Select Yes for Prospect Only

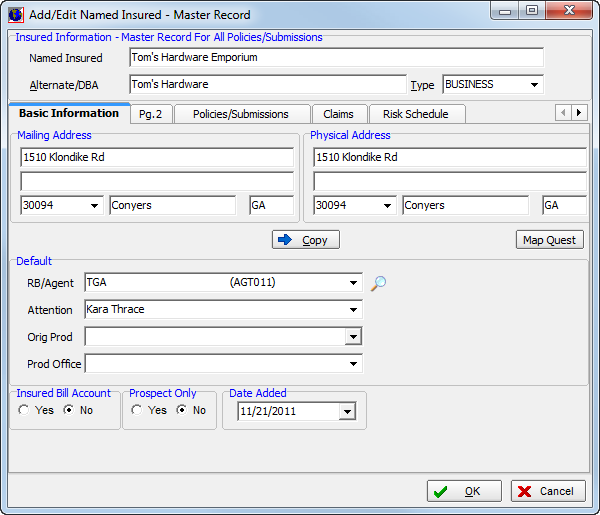(136, 410)
